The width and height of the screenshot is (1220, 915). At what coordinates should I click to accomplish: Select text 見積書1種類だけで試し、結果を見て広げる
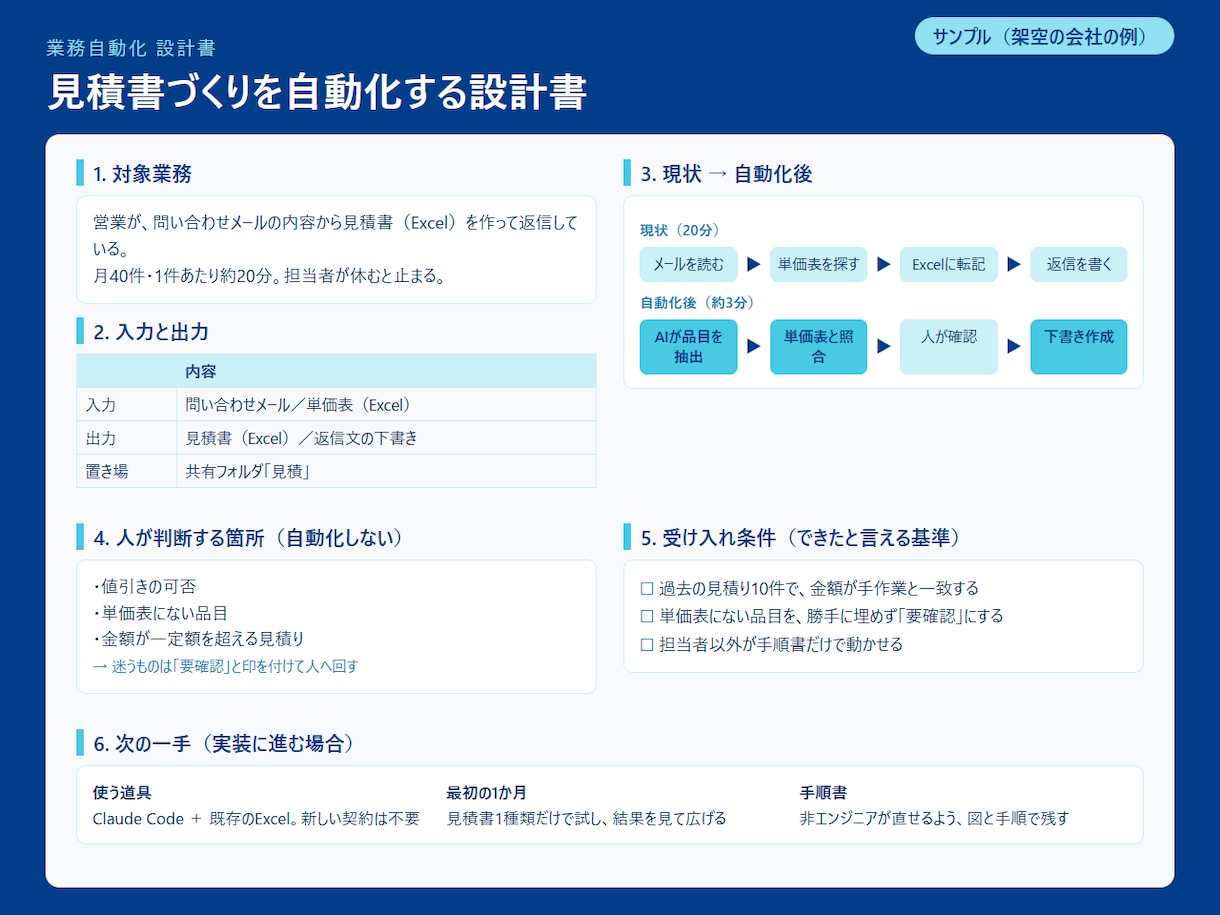click(586, 818)
